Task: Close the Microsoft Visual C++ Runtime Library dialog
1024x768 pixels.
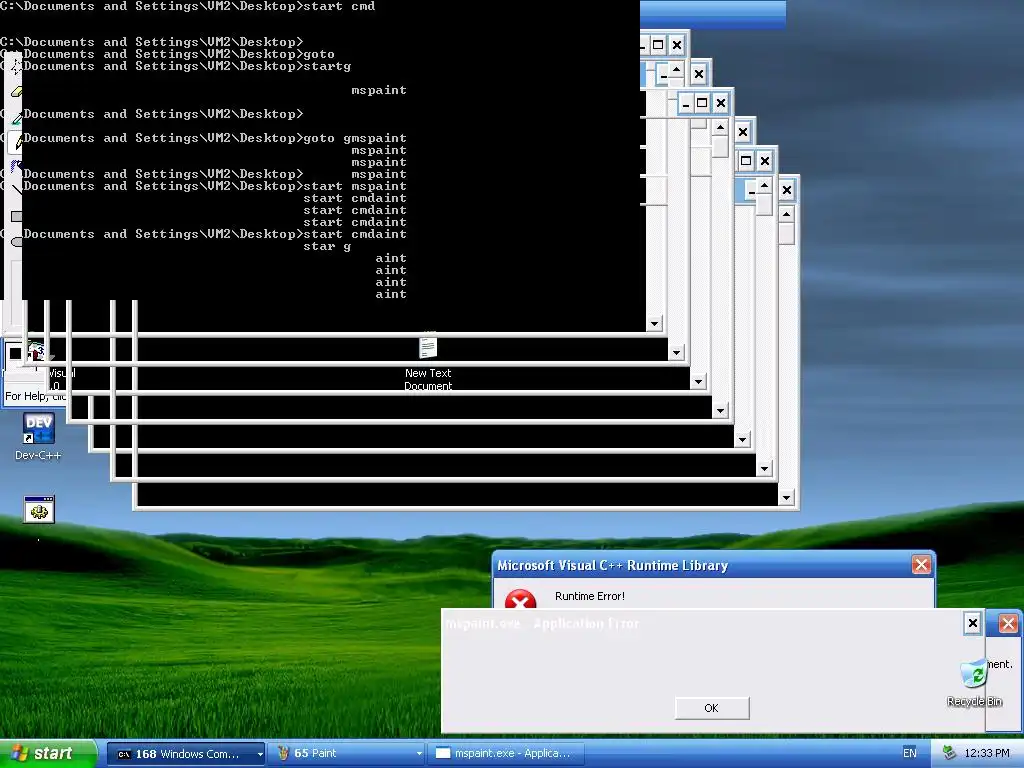Action: [x=921, y=565]
